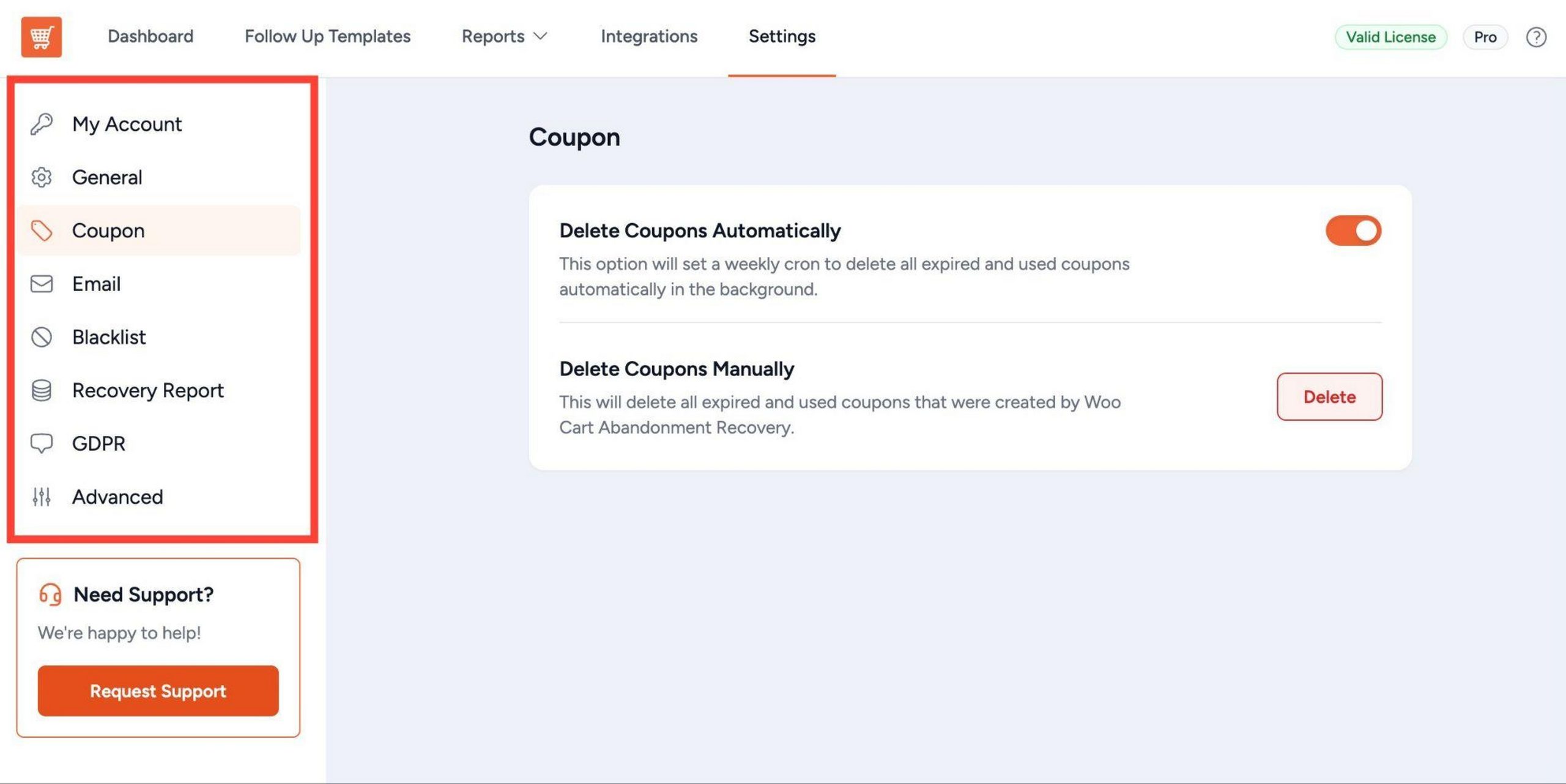Open the help question mark icon

[1536, 37]
